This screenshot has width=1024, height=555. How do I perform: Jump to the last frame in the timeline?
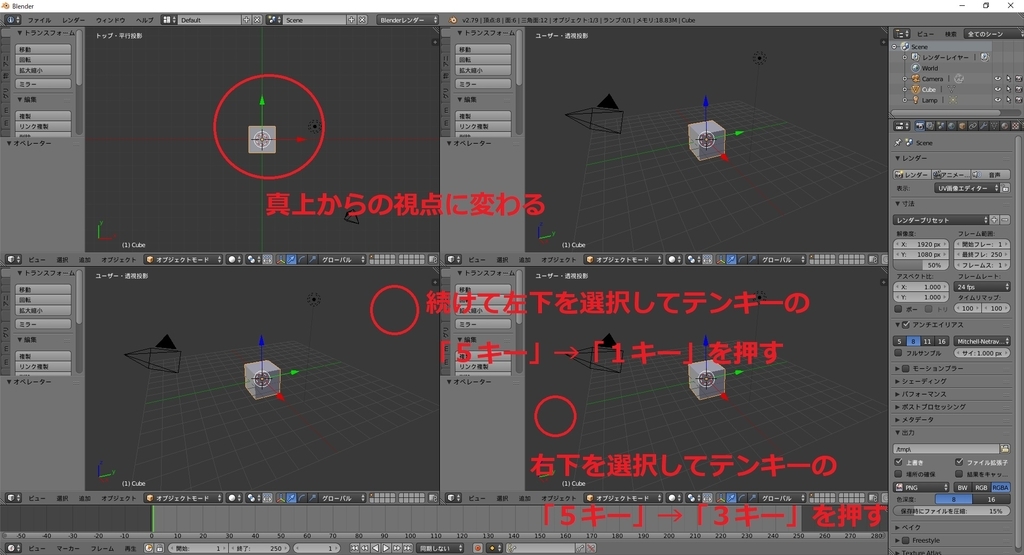coord(407,548)
